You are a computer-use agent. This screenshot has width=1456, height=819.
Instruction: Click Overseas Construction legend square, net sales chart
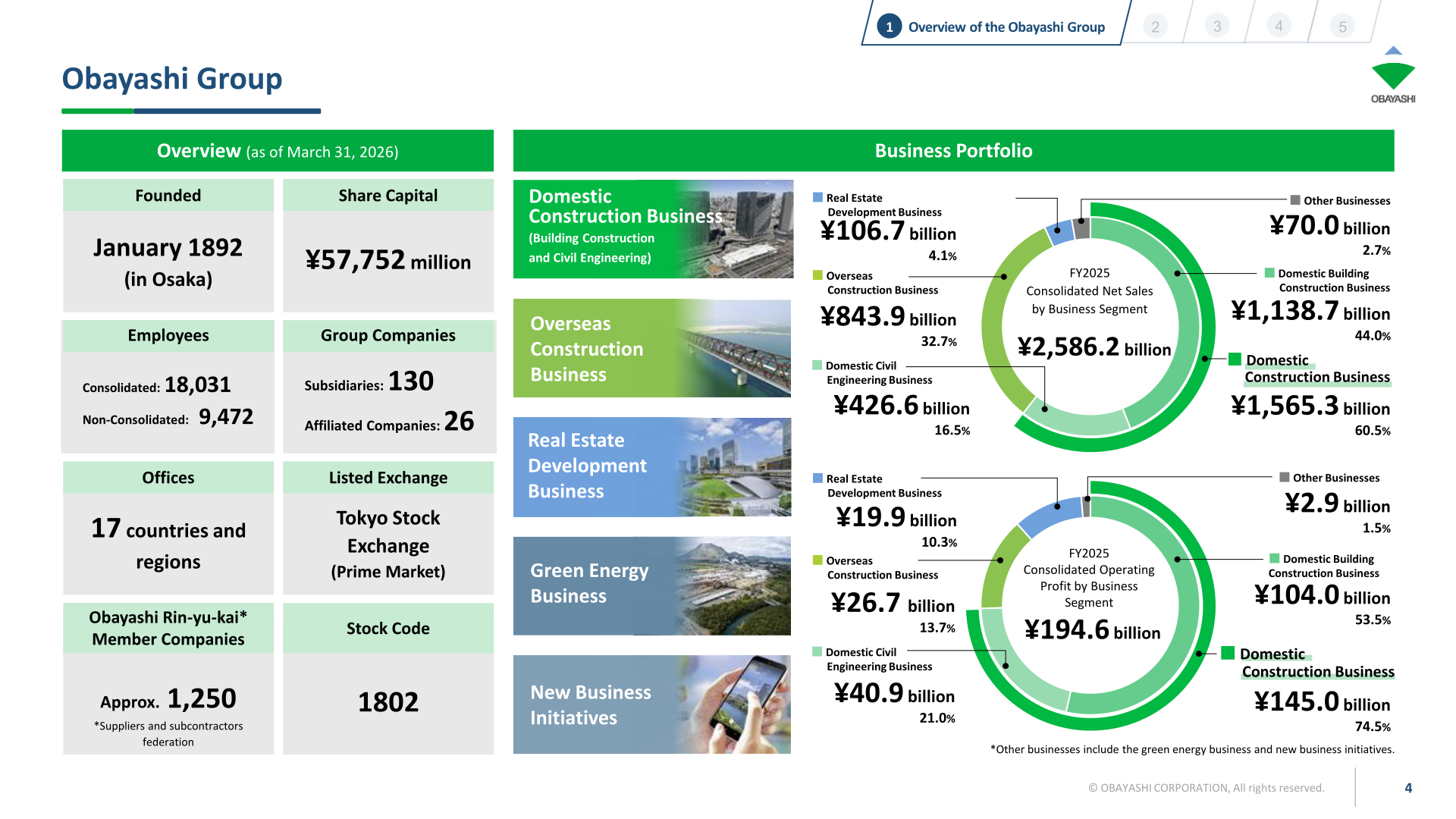pos(817,275)
